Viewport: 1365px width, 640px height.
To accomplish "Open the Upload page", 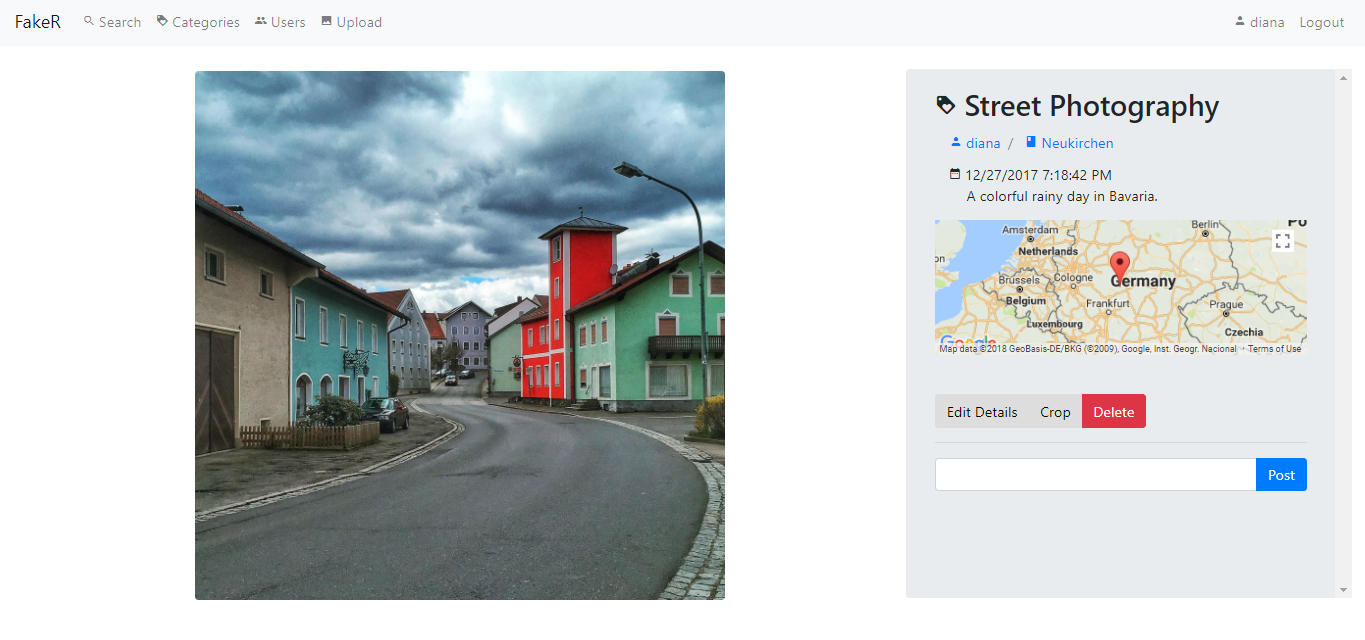I will (x=351, y=22).
